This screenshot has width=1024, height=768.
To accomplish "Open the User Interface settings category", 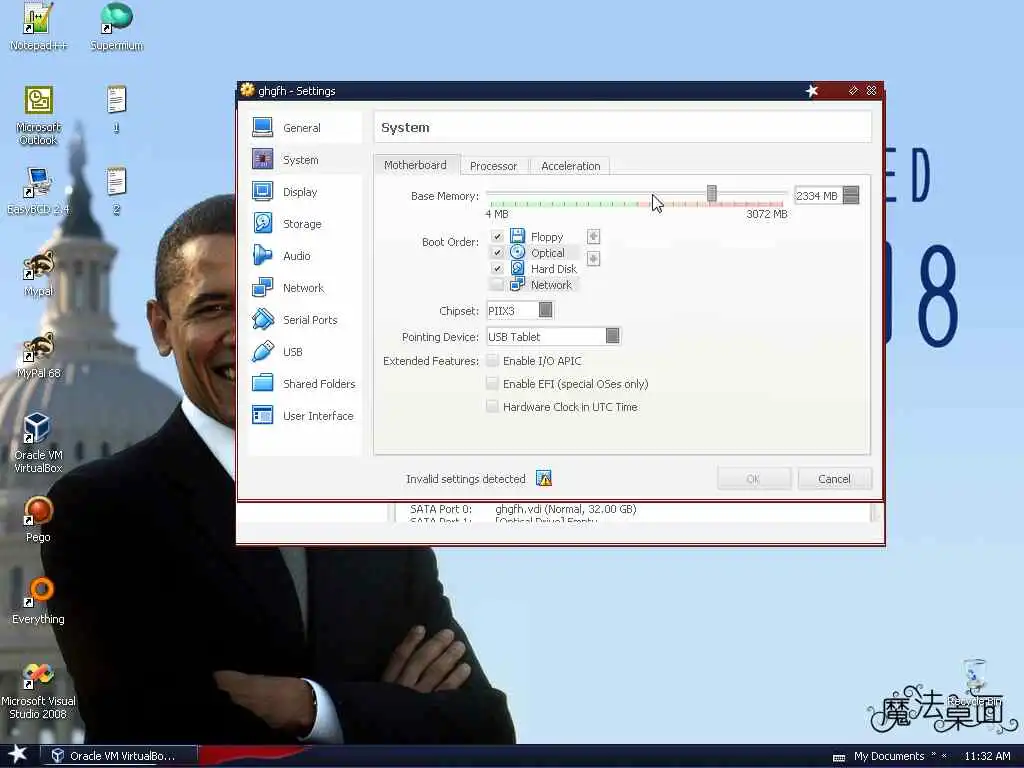I will pyautogui.click(x=304, y=416).
